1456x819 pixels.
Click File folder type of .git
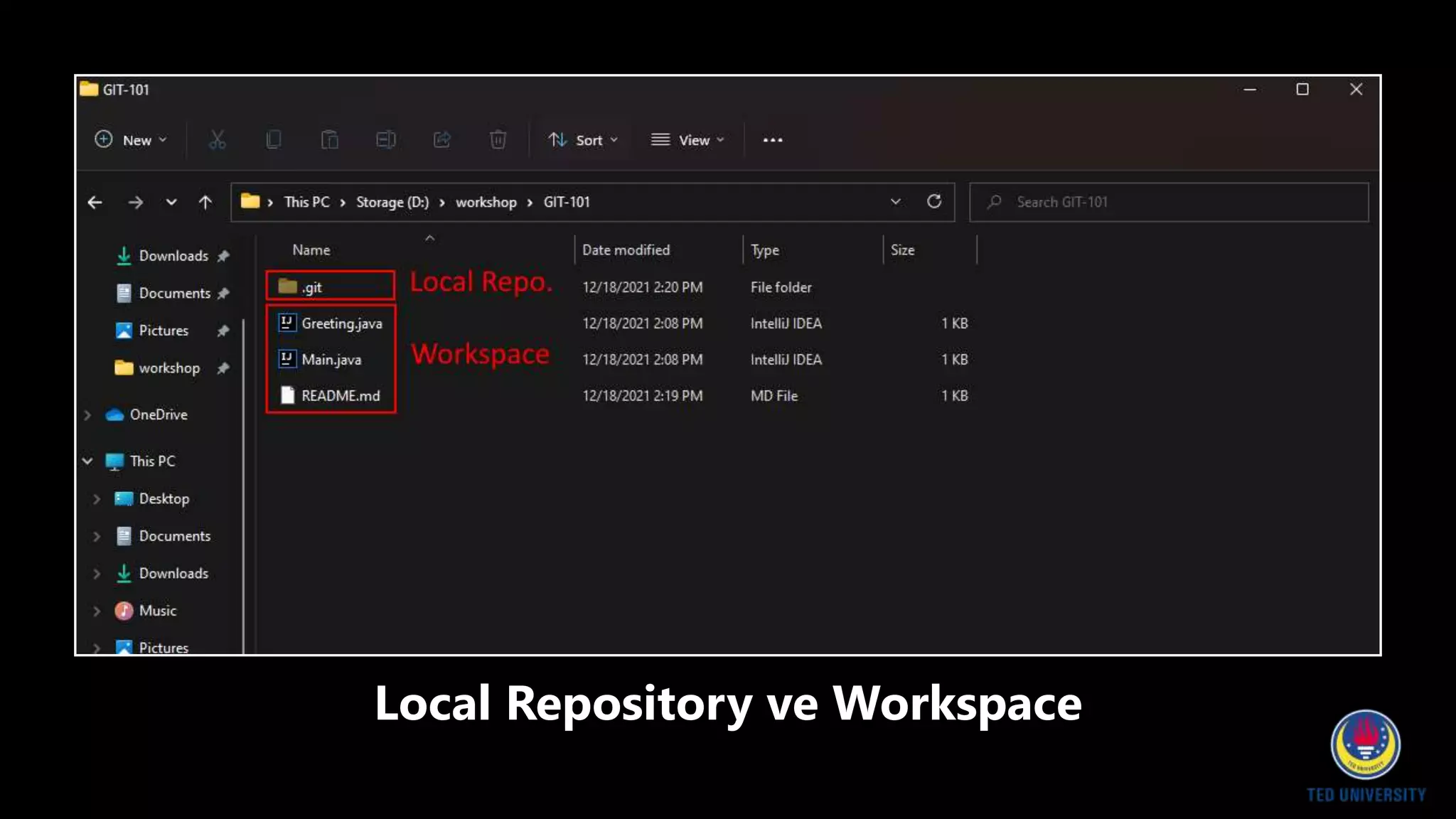pyautogui.click(x=781, y=287)
